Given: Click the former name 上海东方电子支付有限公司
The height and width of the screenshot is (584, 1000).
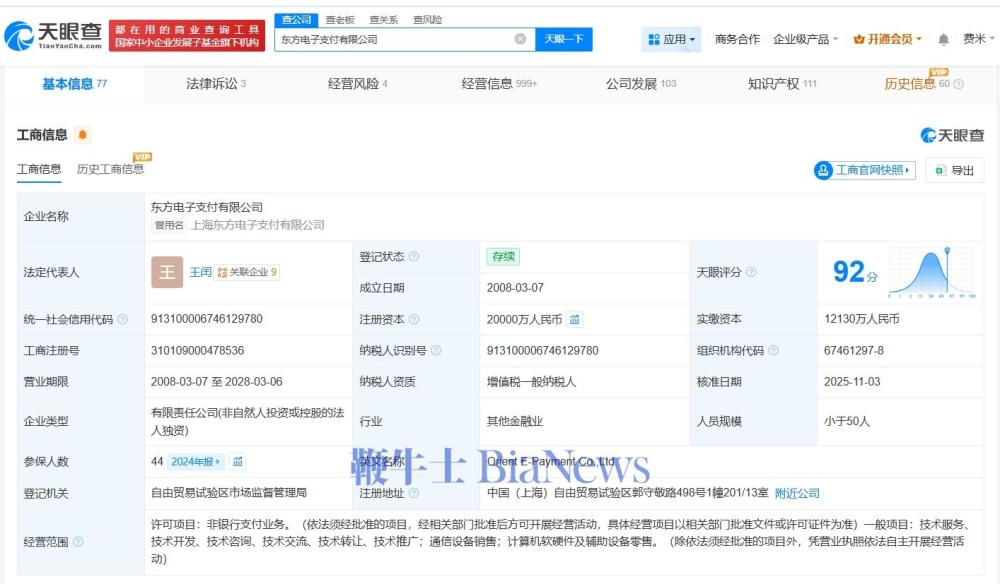Looking at the screenshot, I should [258, 224].
